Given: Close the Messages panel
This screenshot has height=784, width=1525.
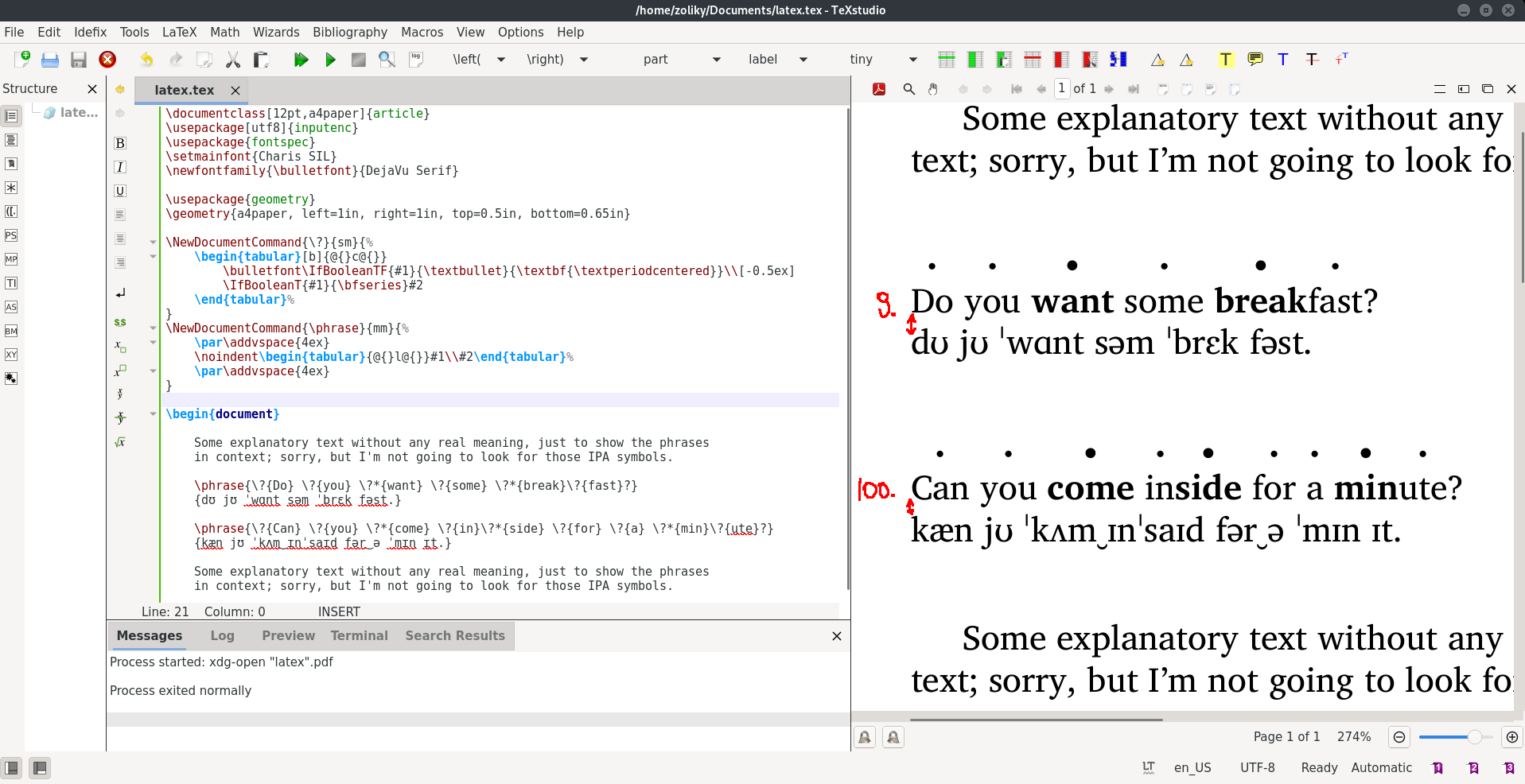Looking at the screenshot, I should (837, 636).
